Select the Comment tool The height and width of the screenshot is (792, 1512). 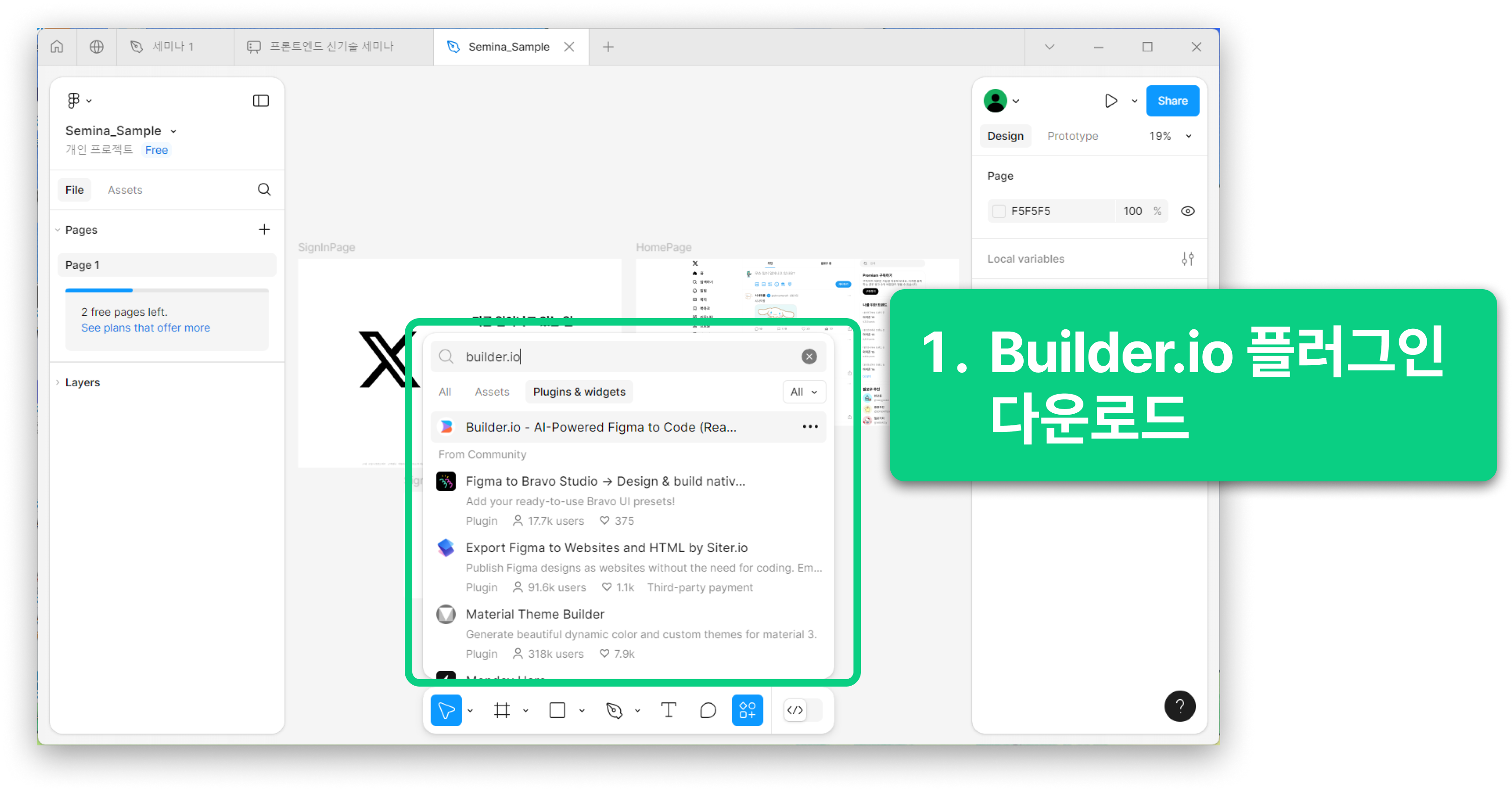tap(708, 710)
